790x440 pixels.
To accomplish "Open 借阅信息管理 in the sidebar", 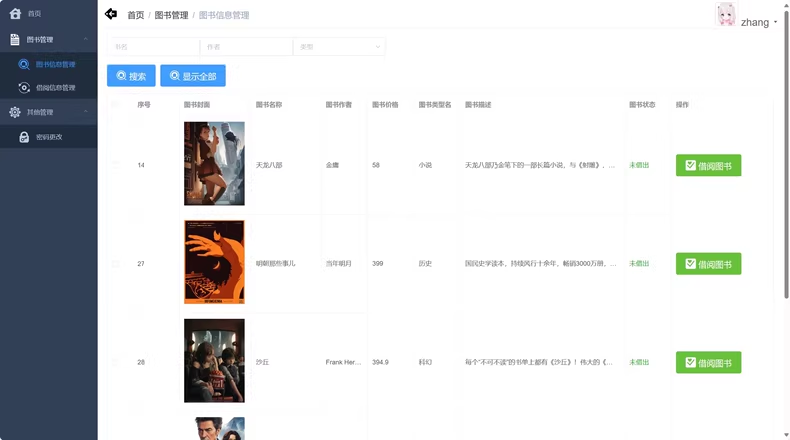I will pos(49,88).
